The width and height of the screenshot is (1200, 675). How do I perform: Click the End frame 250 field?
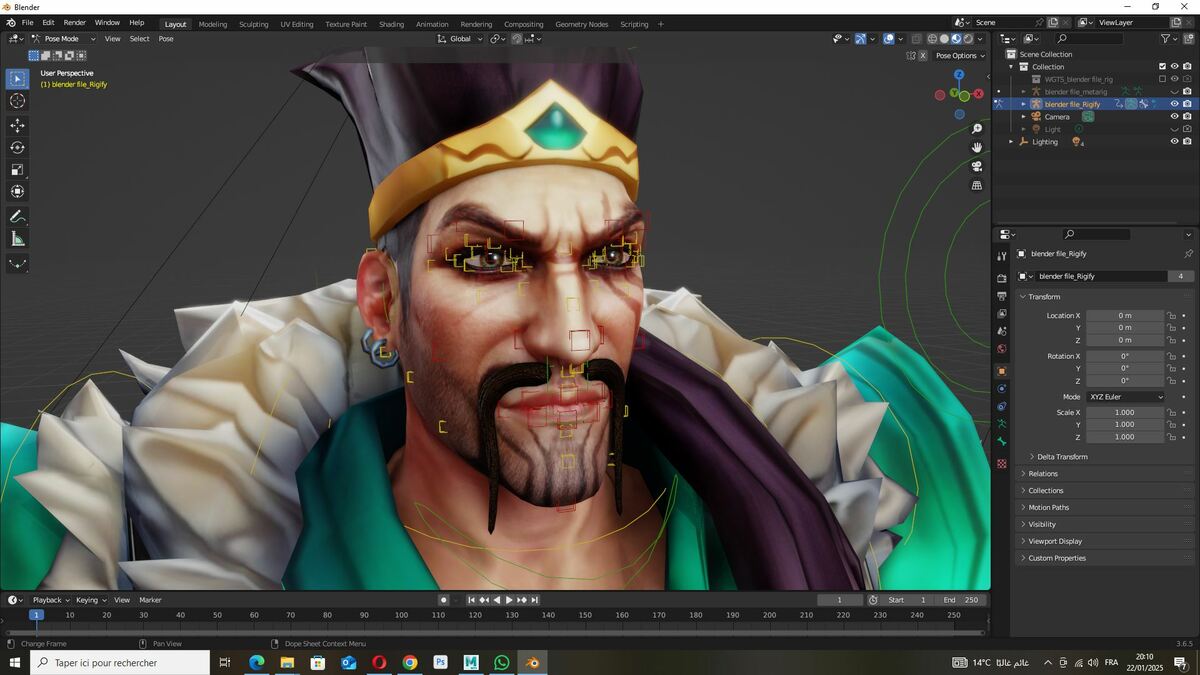pos(962,600)
